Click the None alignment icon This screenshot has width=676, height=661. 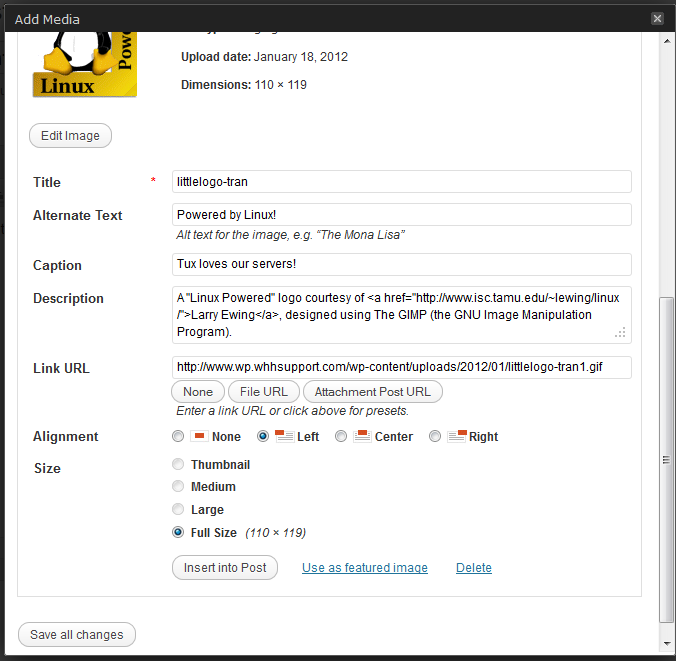click(x=199, y=436)
